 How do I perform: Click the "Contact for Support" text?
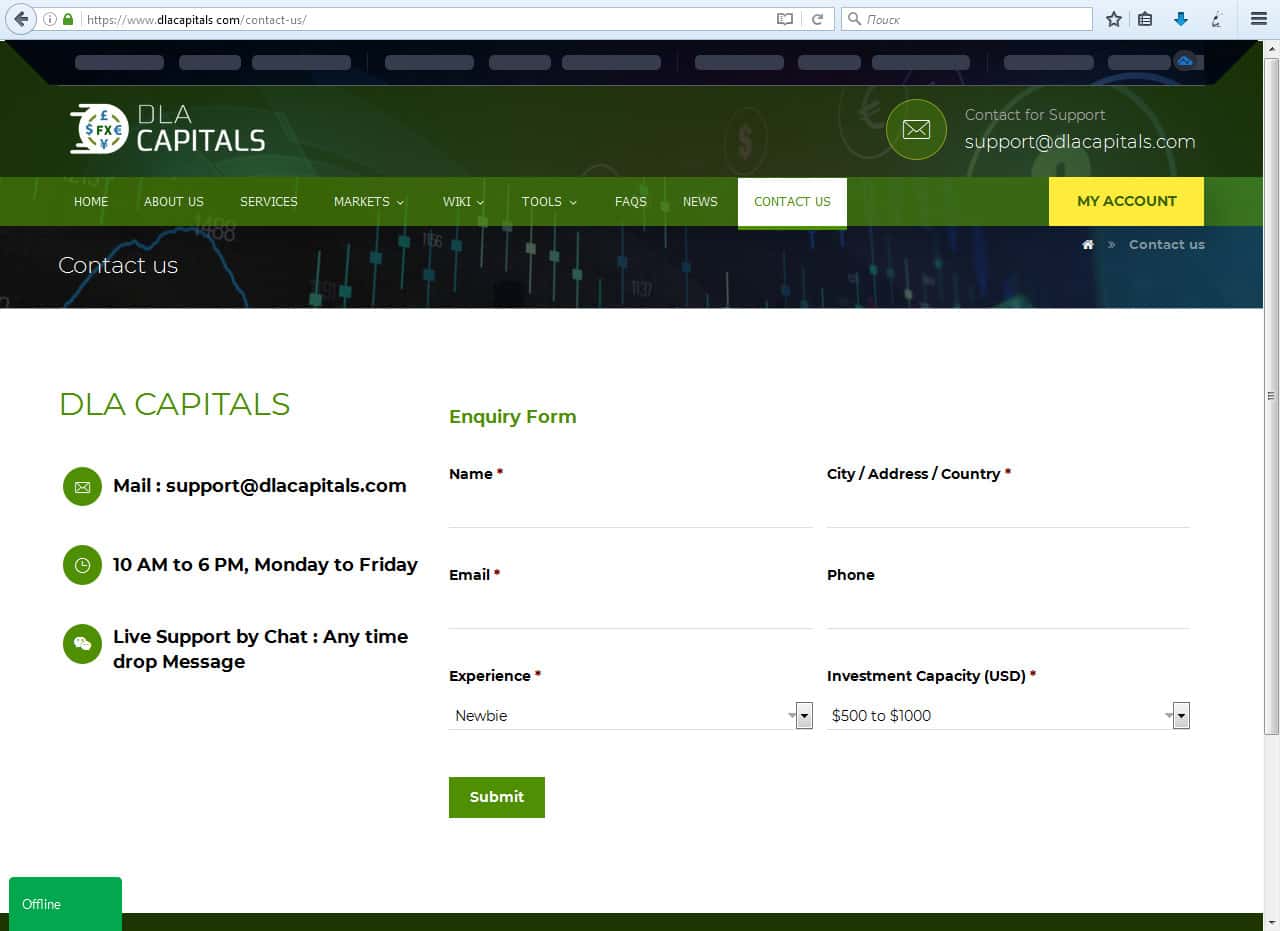click(1035, 115)
